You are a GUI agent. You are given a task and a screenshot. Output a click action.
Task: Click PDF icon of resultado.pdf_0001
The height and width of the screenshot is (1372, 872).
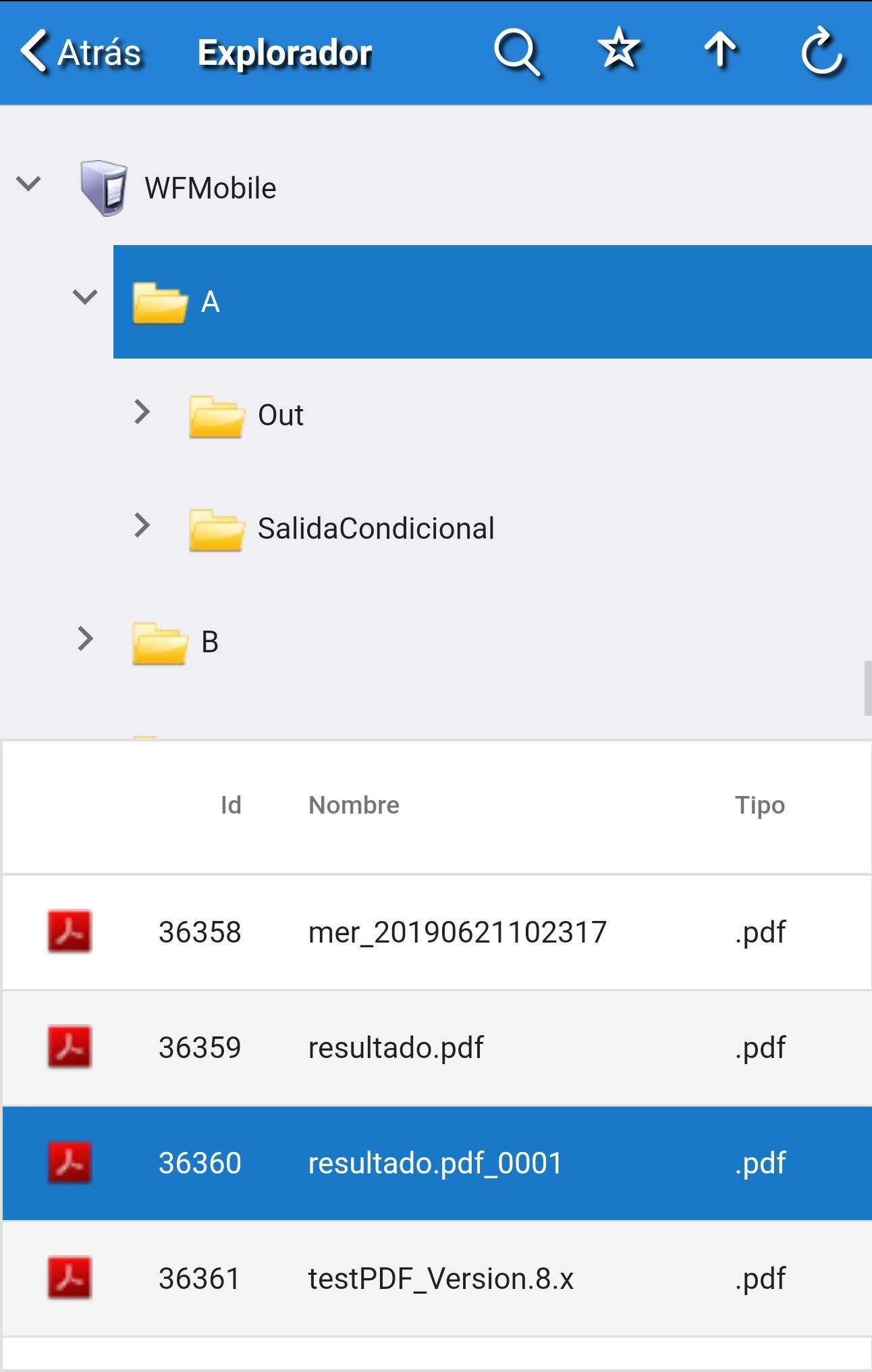70,1162
